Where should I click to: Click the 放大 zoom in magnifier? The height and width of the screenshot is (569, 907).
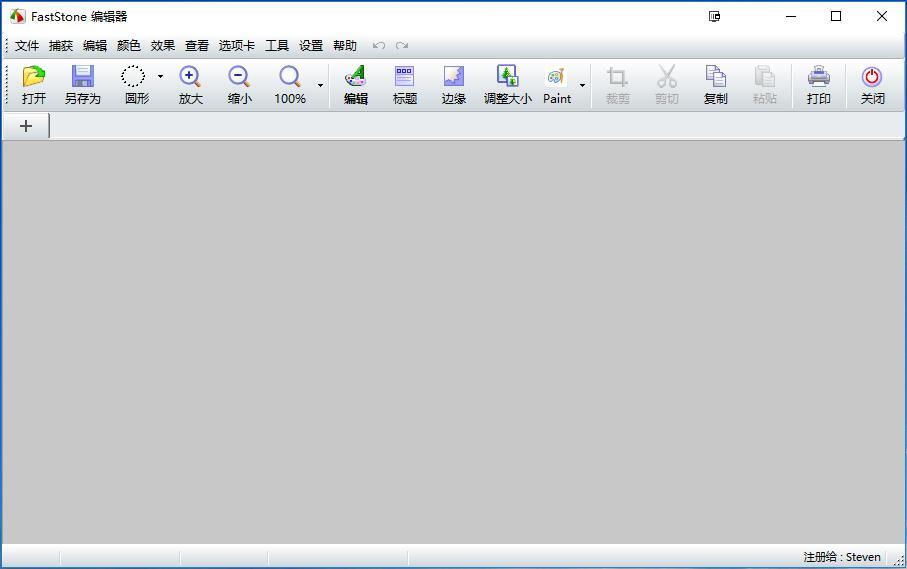click(x=190, y=76)
